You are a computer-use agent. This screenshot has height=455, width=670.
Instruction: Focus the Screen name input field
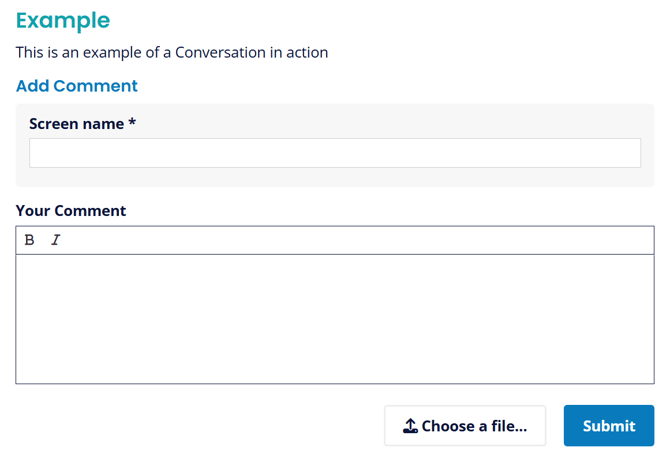point(335,153)
